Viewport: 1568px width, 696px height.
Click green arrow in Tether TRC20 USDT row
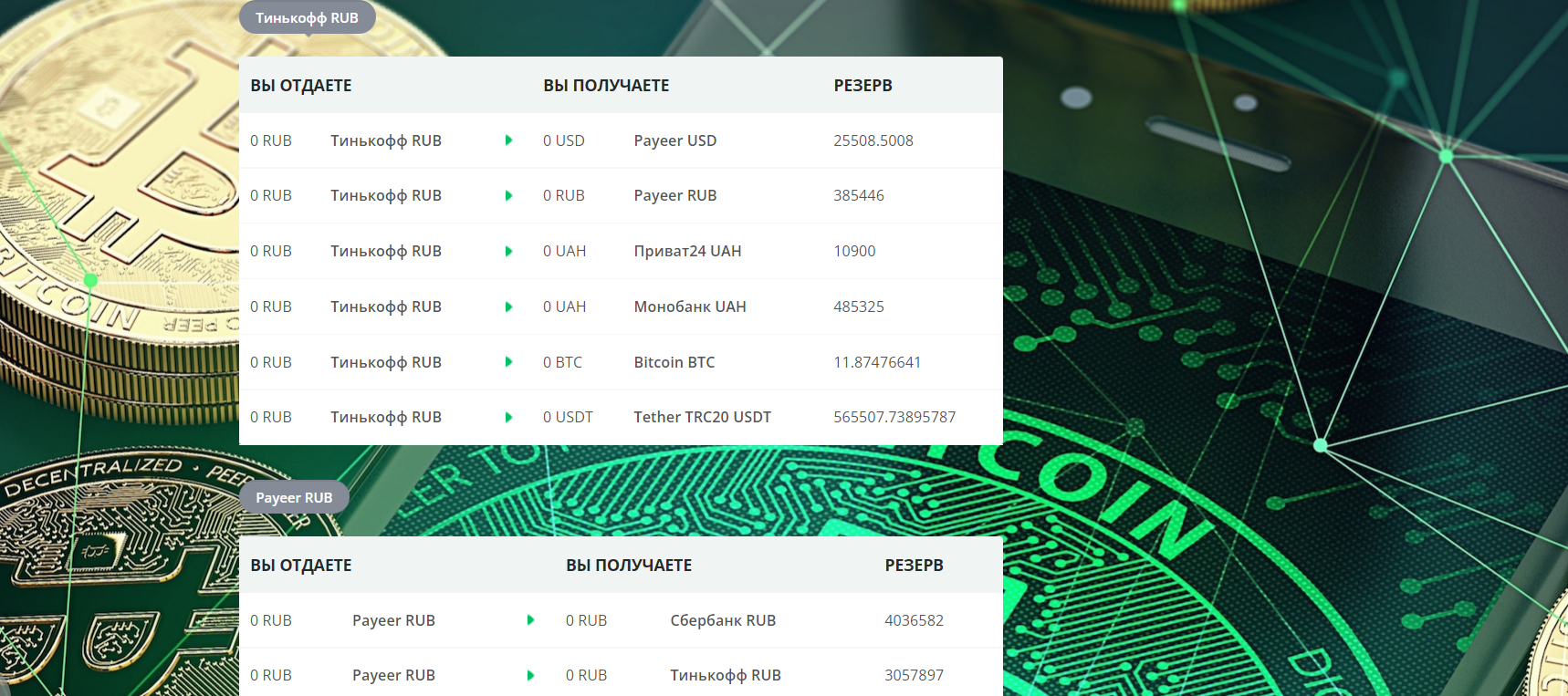(508, 417)
